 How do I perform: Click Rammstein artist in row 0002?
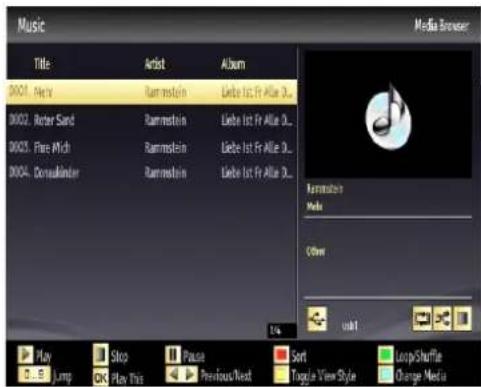coord(165,120)
